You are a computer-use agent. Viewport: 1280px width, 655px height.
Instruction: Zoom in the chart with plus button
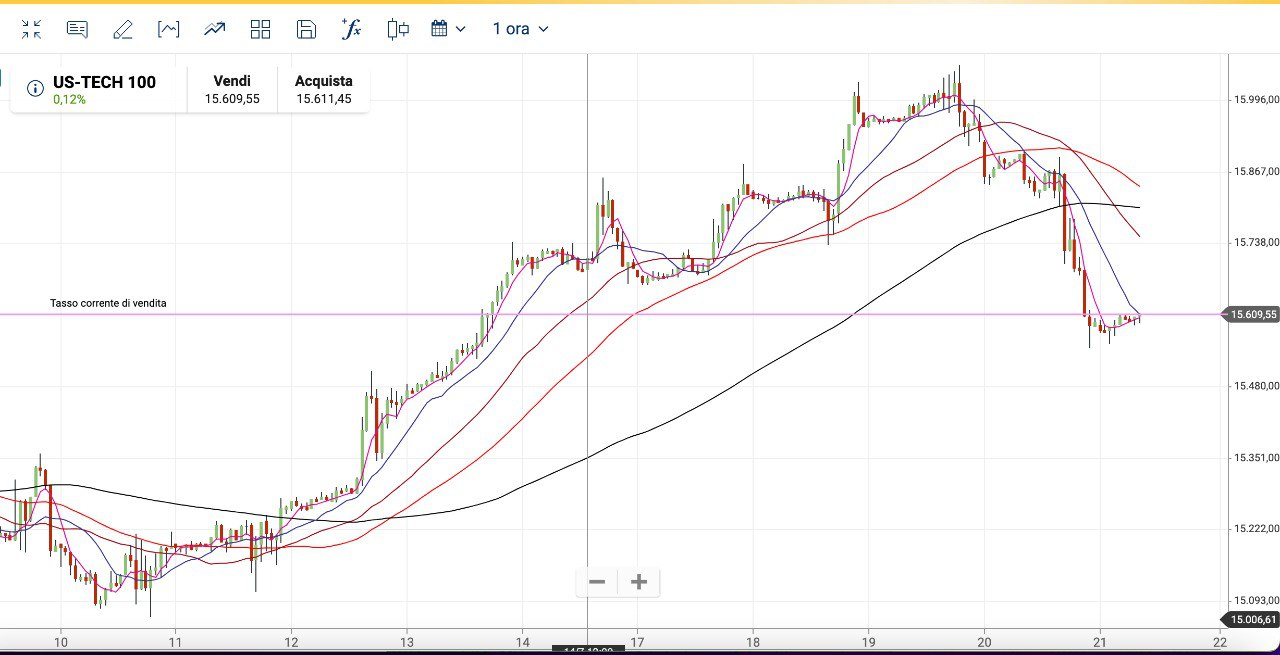(x=639, y=582)
